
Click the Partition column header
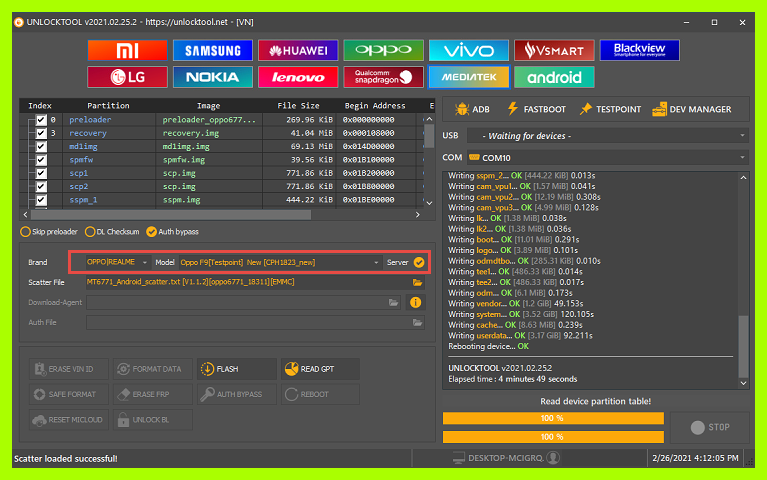(108, 106)
